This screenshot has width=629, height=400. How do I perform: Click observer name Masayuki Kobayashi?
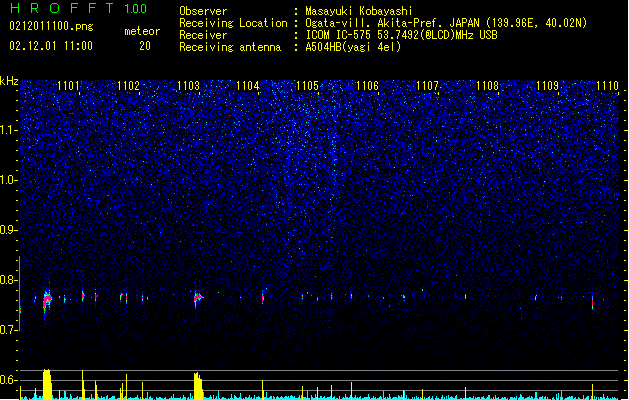pos(359,11)
